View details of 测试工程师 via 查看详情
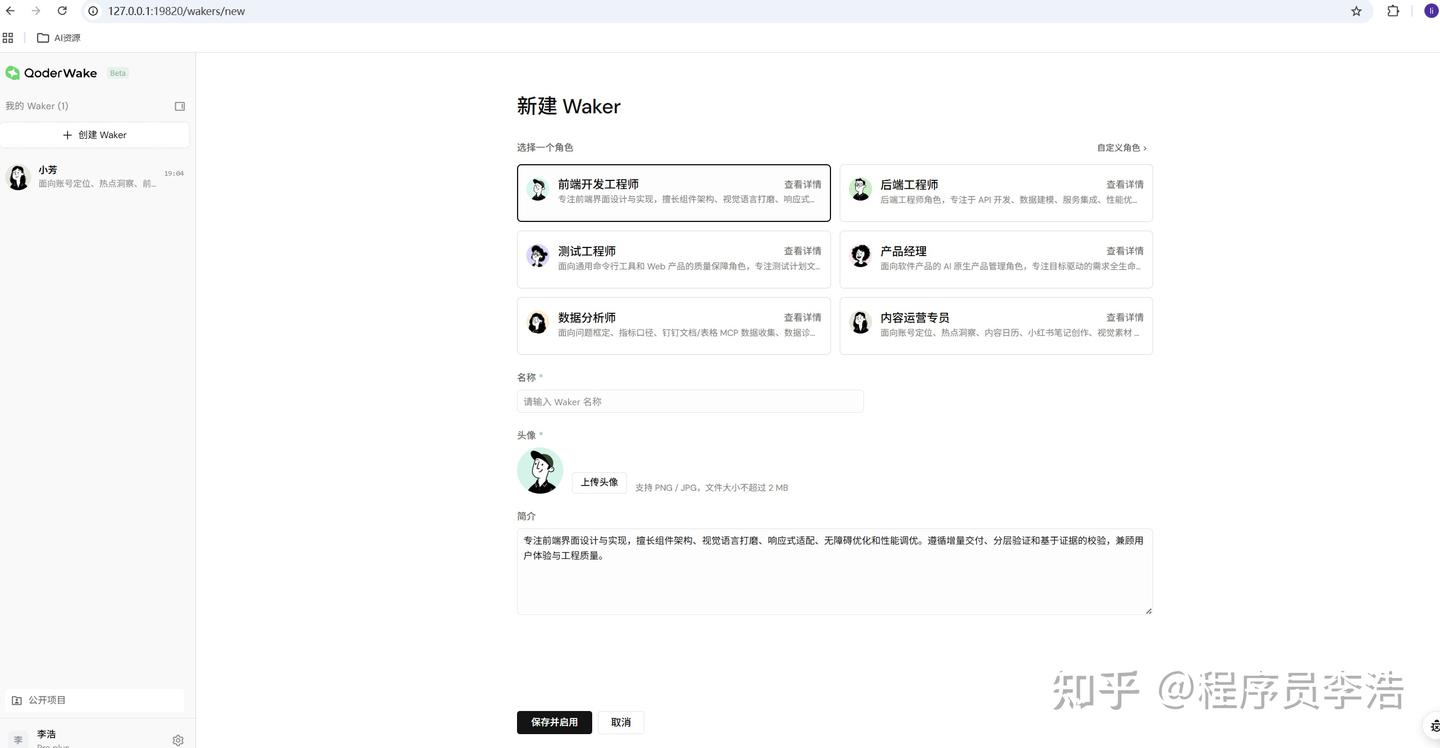 tap(802, 251)
